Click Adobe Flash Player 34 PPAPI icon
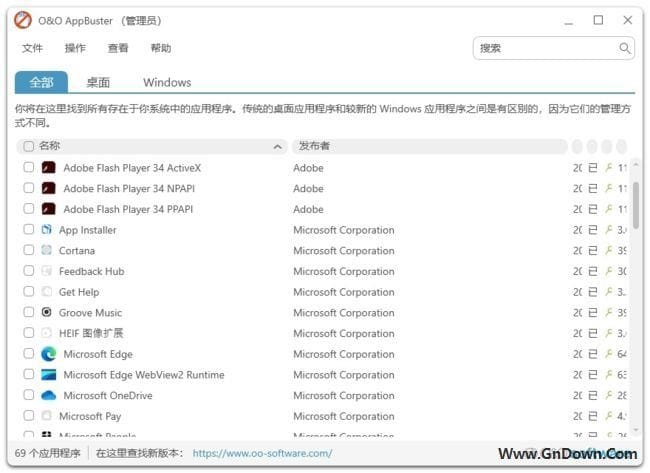Viewport: 650px width, 473px height. [49, 209]
